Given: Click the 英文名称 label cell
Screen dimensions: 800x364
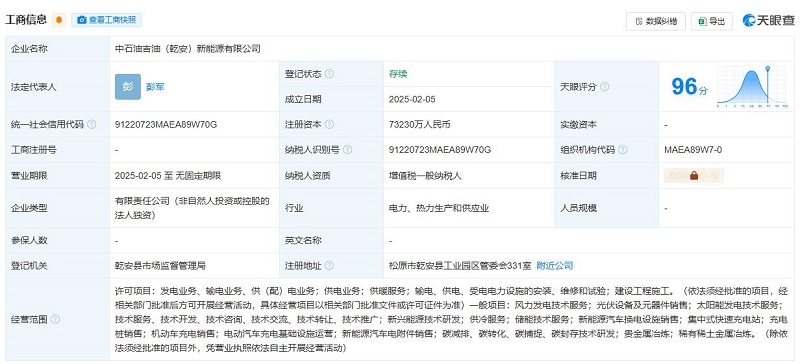Looking at the screenshot, I should point(332,240).
